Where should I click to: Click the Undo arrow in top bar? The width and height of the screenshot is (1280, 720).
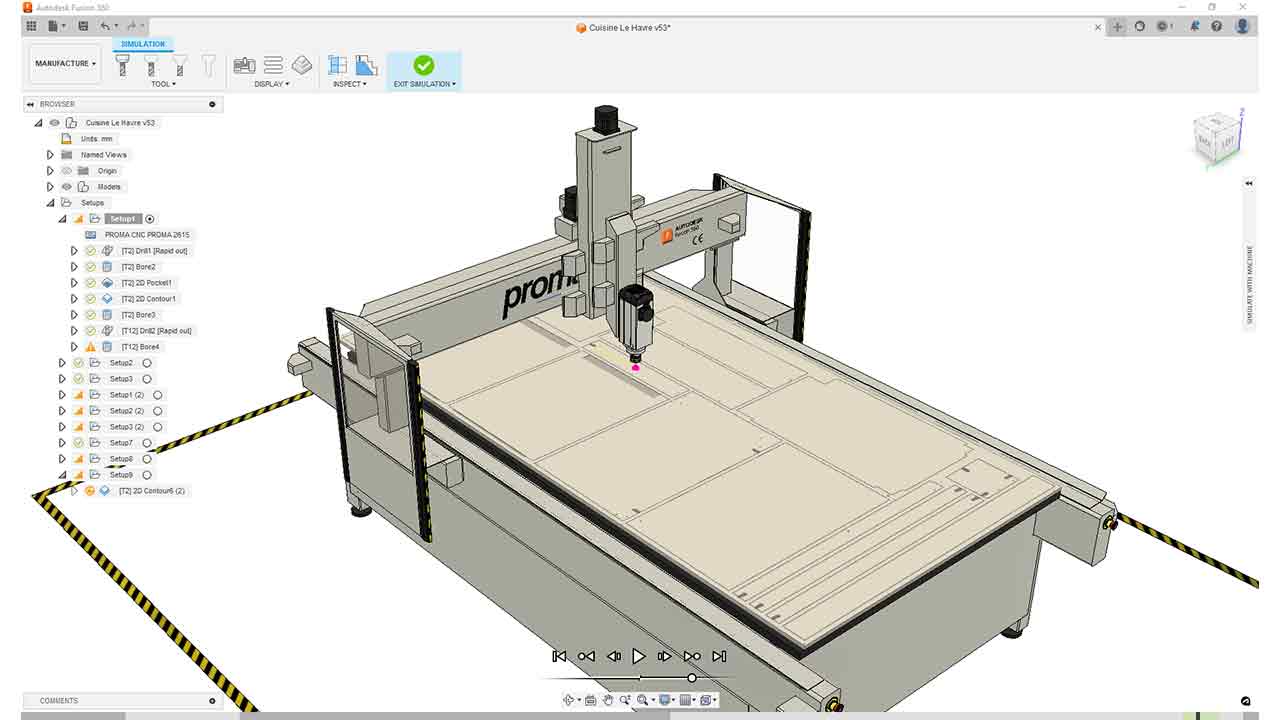pos(106,26)
